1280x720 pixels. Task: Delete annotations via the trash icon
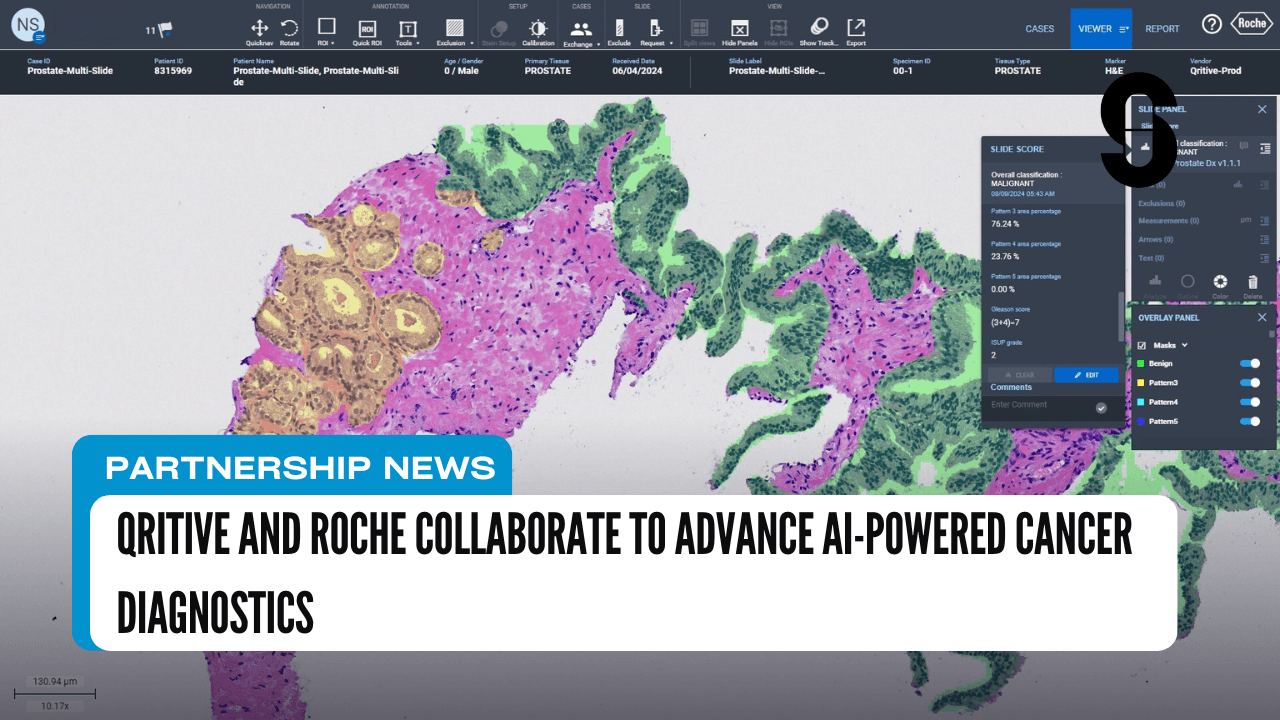1252,281
